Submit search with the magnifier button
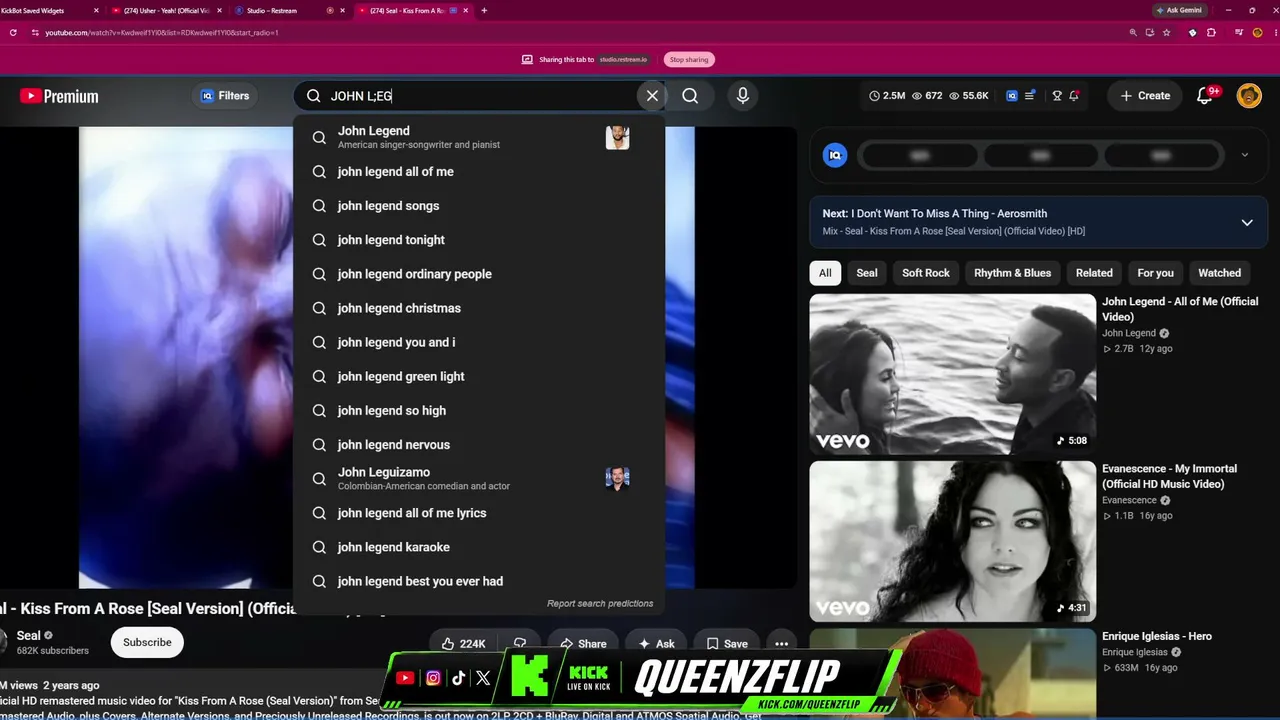1280x720 pixels. [x=690, y=96]
